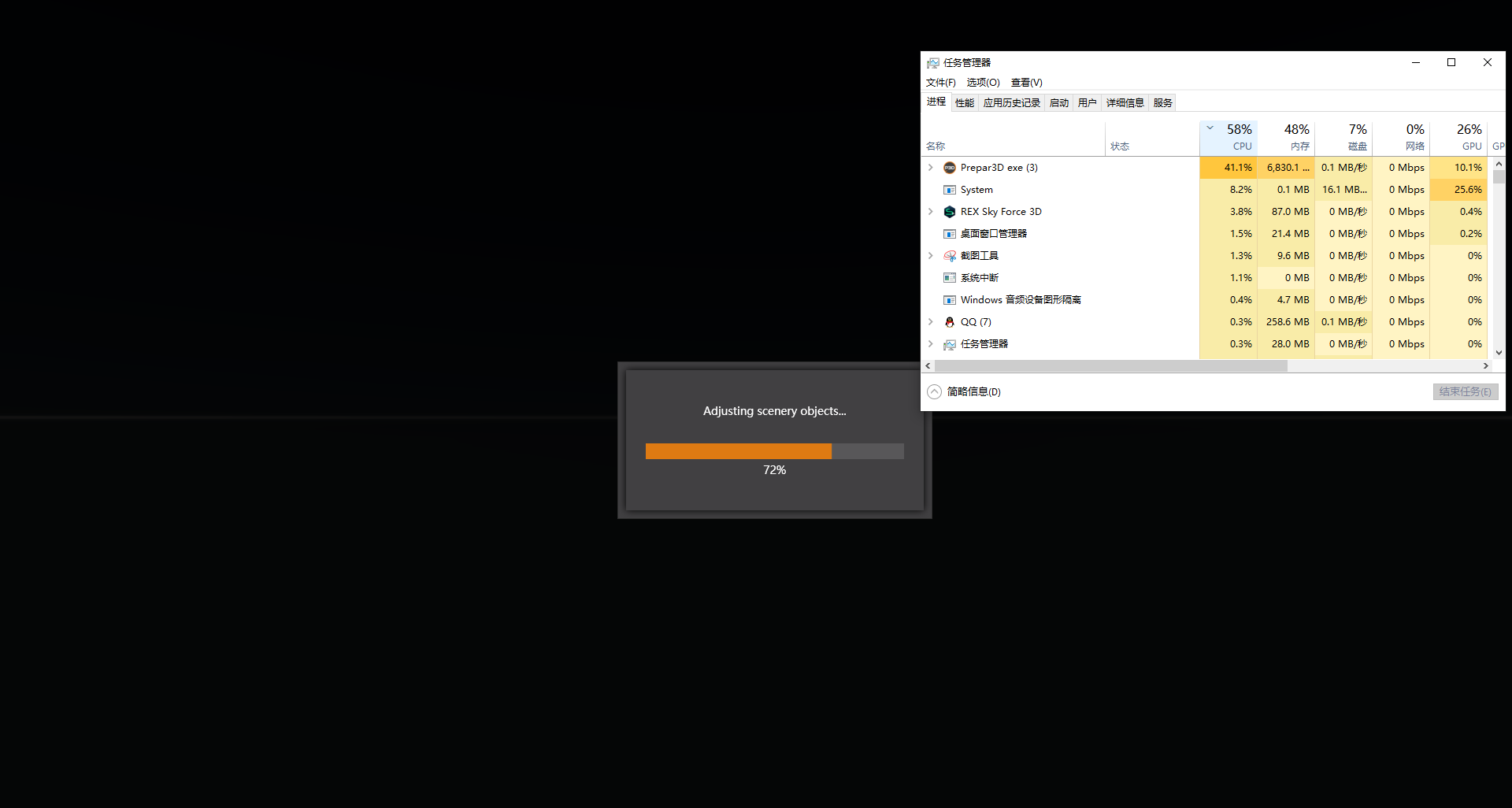Sort processes by the CPU column header

[1228, 138]
